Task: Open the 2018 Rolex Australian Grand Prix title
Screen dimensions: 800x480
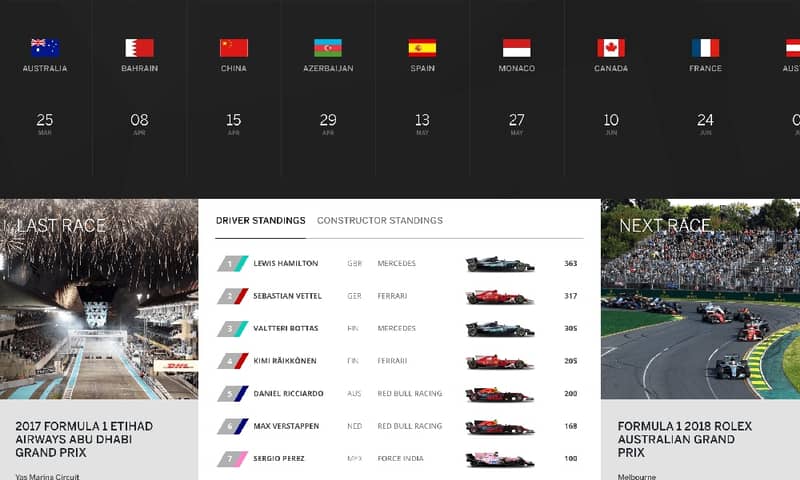Action: pyautogui.click(x=685, y=439)
